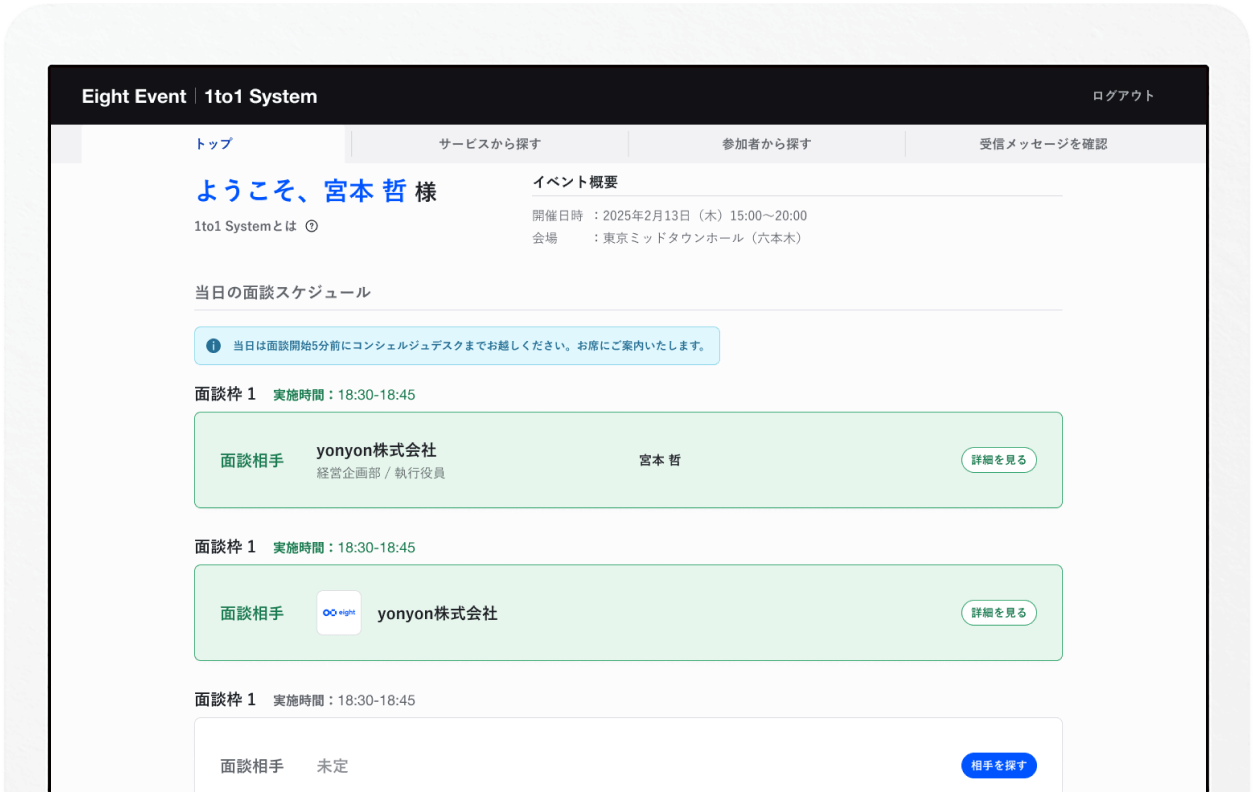Click the name 宮本 哲 in first card
The image size is (1254, 792).
click(x=660, y=461)
